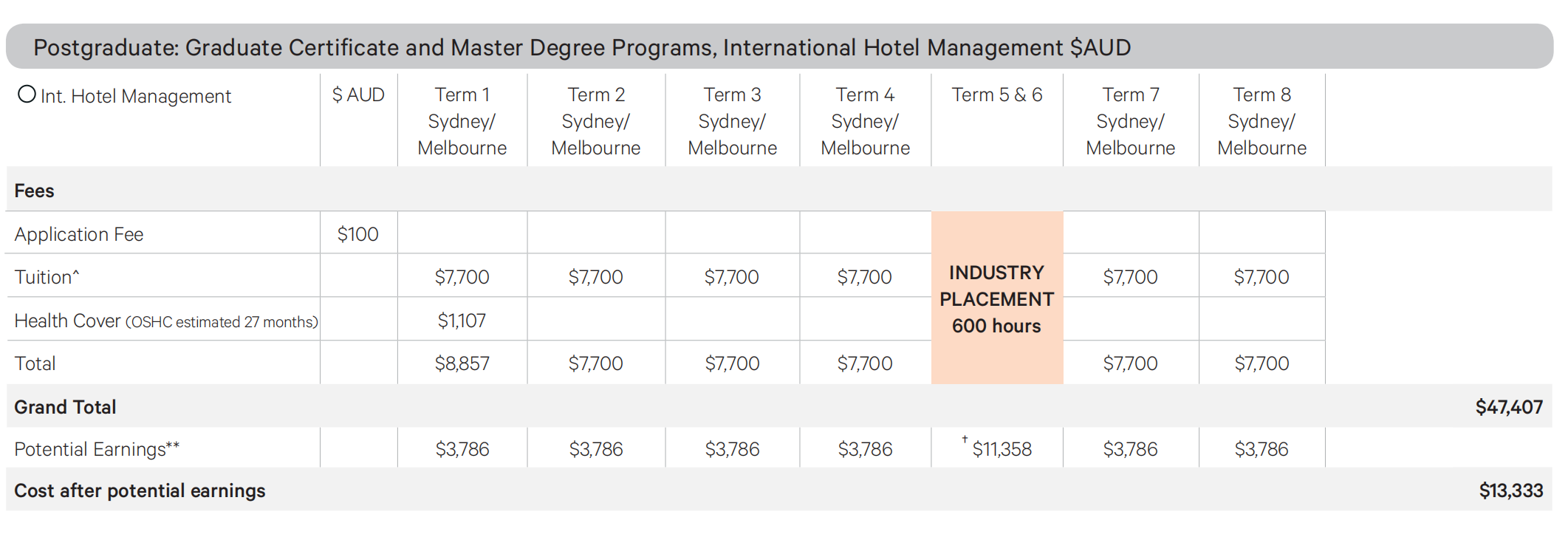Click the Health Cover OSHC row label
This screenshot has width=1568, height=554.
[165, 321]
